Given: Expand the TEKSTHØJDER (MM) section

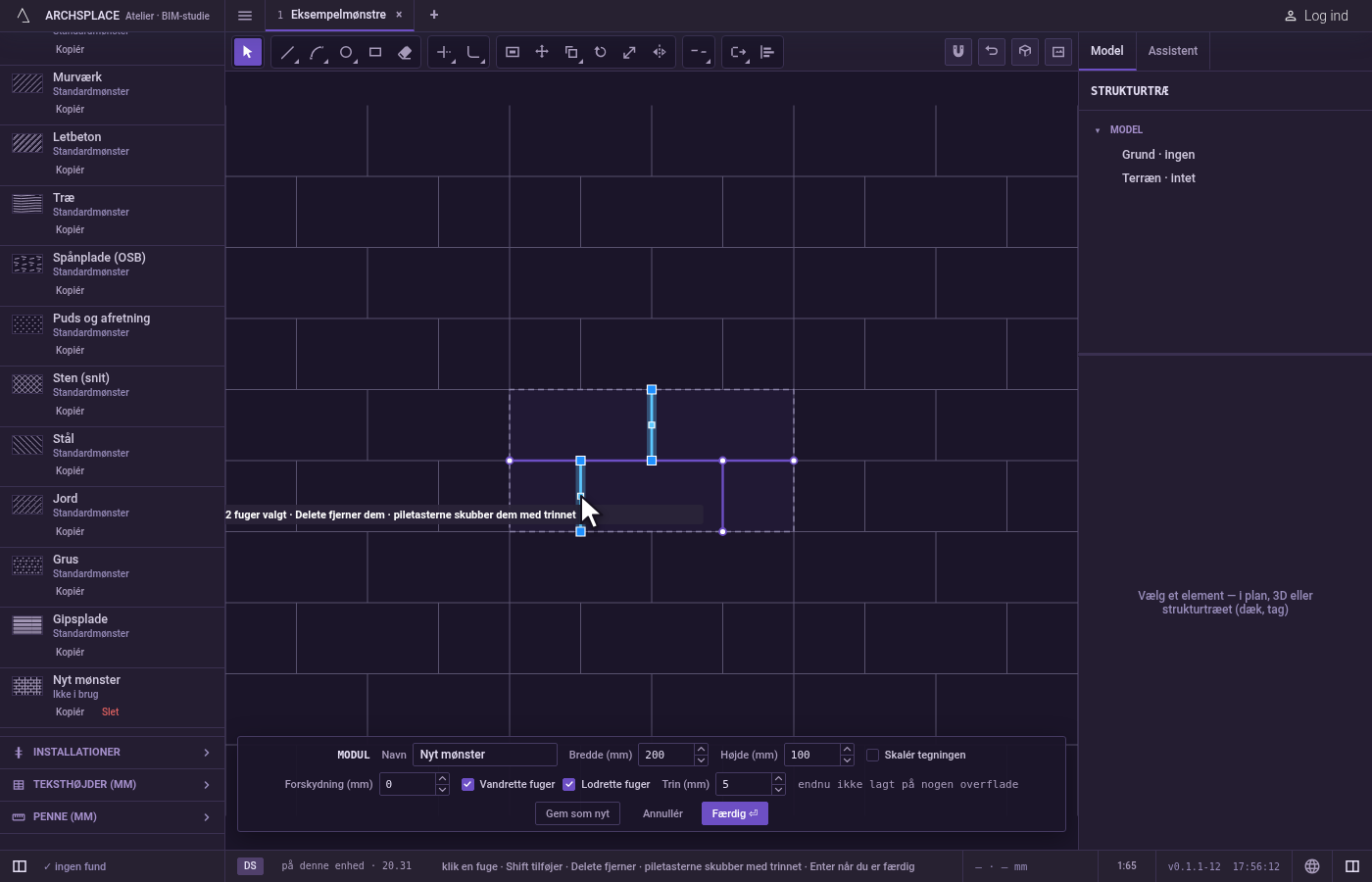Looking at the screenshot, I should [x=113, y=785].
